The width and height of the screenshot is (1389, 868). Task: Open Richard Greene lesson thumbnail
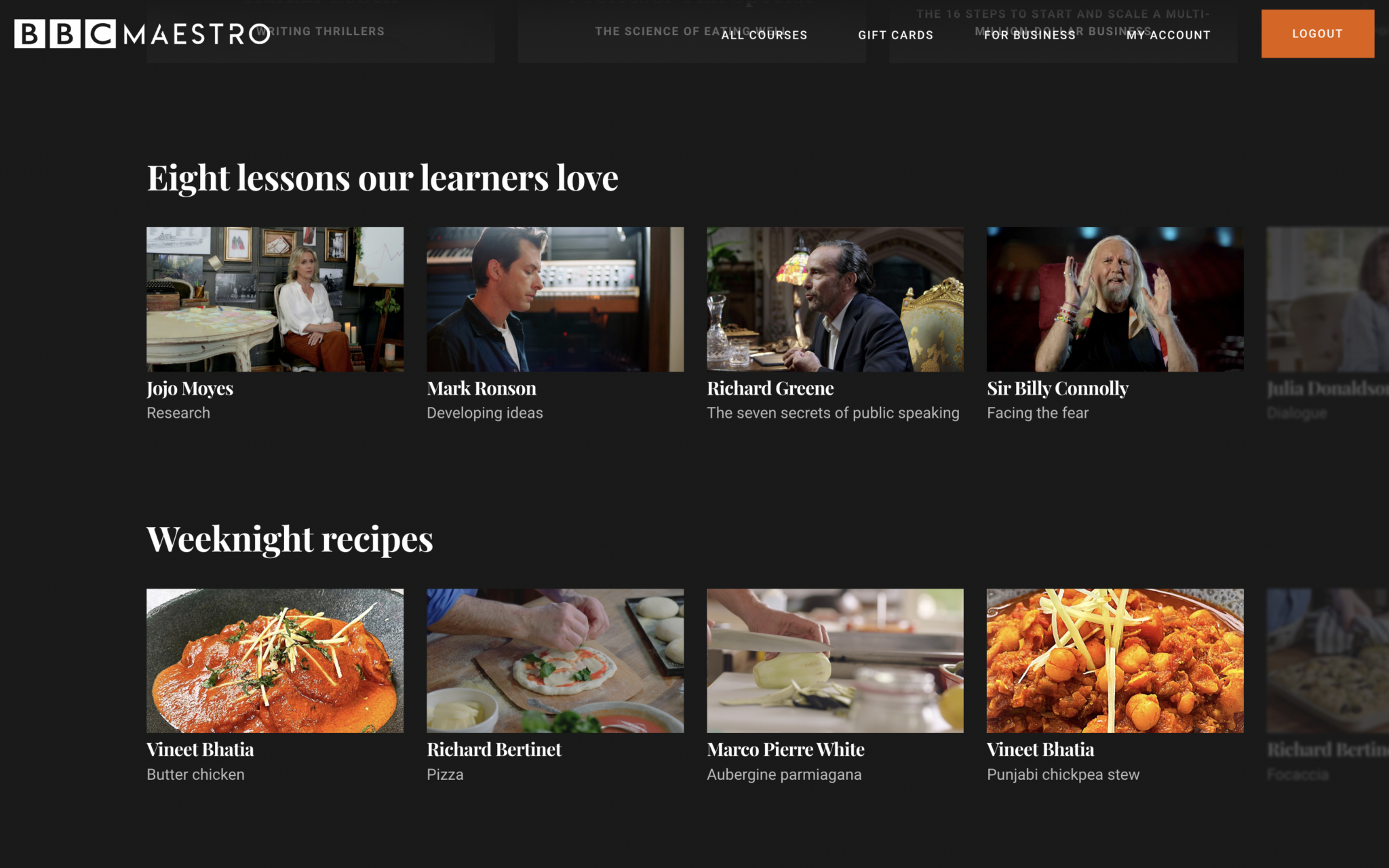(835, 299)
